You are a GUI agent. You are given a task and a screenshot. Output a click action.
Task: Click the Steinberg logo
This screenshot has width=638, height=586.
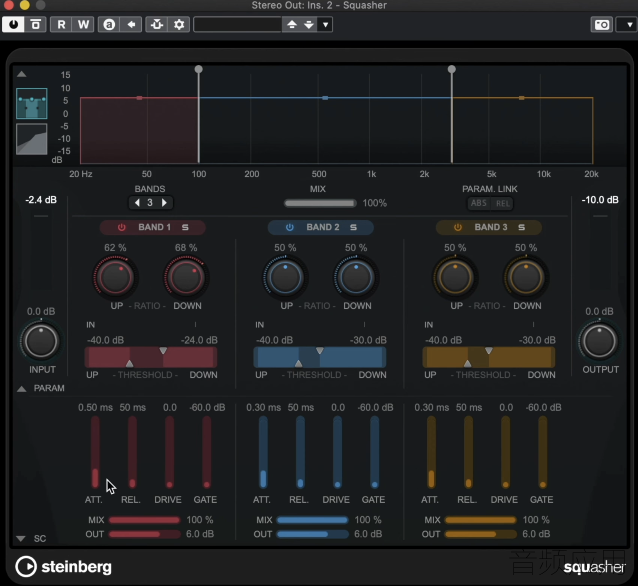pyautogui.click(x=63, y=567)
